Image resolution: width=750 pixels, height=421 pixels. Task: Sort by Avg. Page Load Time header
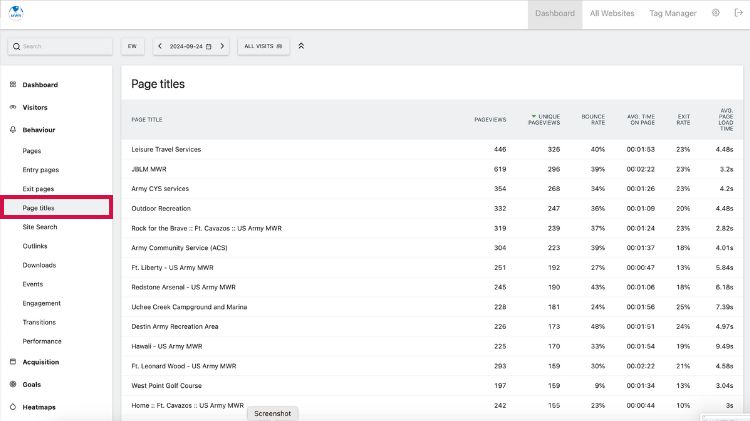[726, 120]
